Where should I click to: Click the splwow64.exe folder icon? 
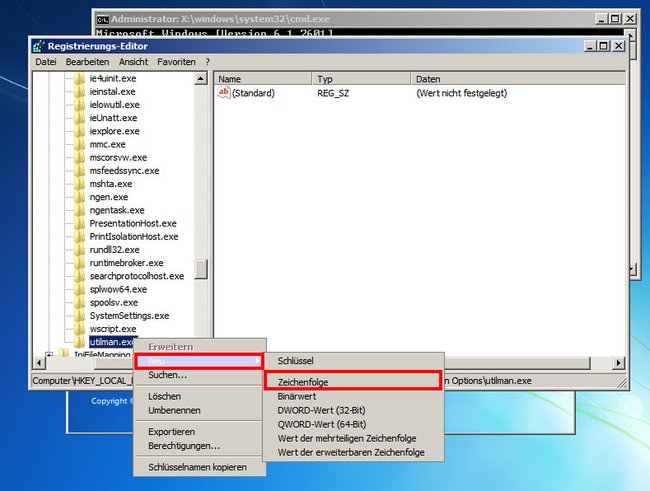tap(80, 289)
